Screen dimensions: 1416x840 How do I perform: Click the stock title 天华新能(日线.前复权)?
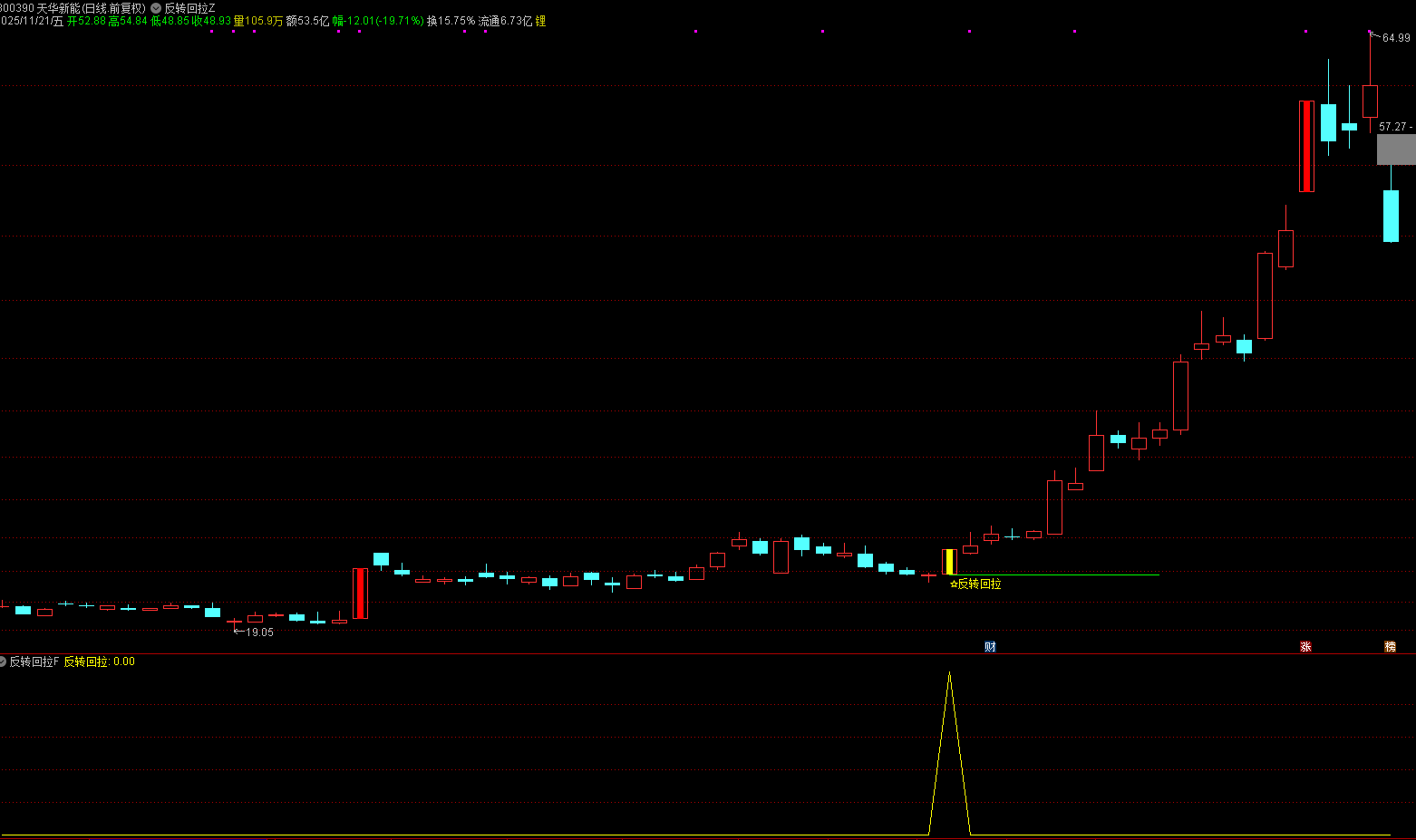click(x=91, y=8)
